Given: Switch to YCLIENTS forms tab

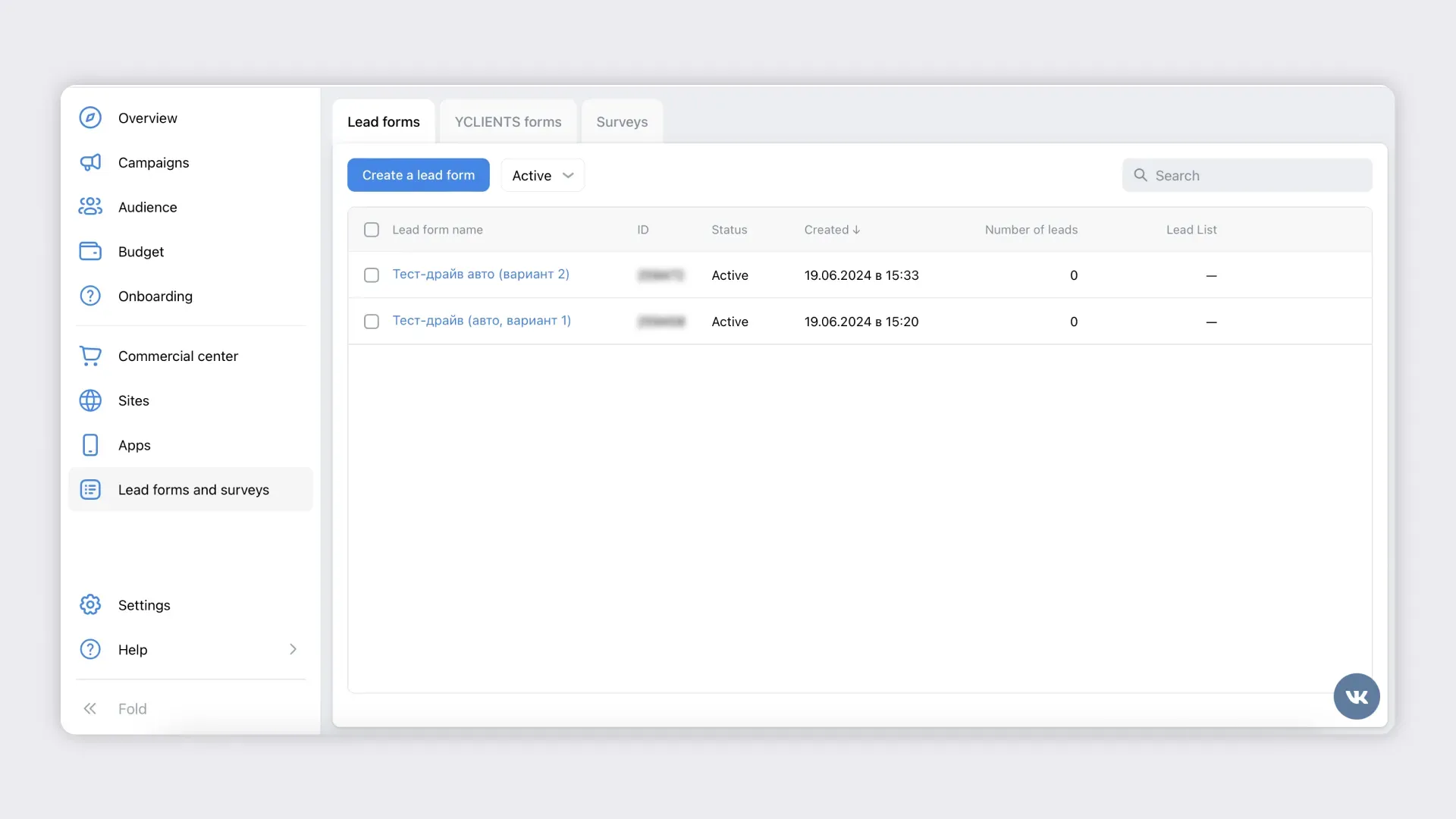Looking at the screenshot, I should point(508,122).
